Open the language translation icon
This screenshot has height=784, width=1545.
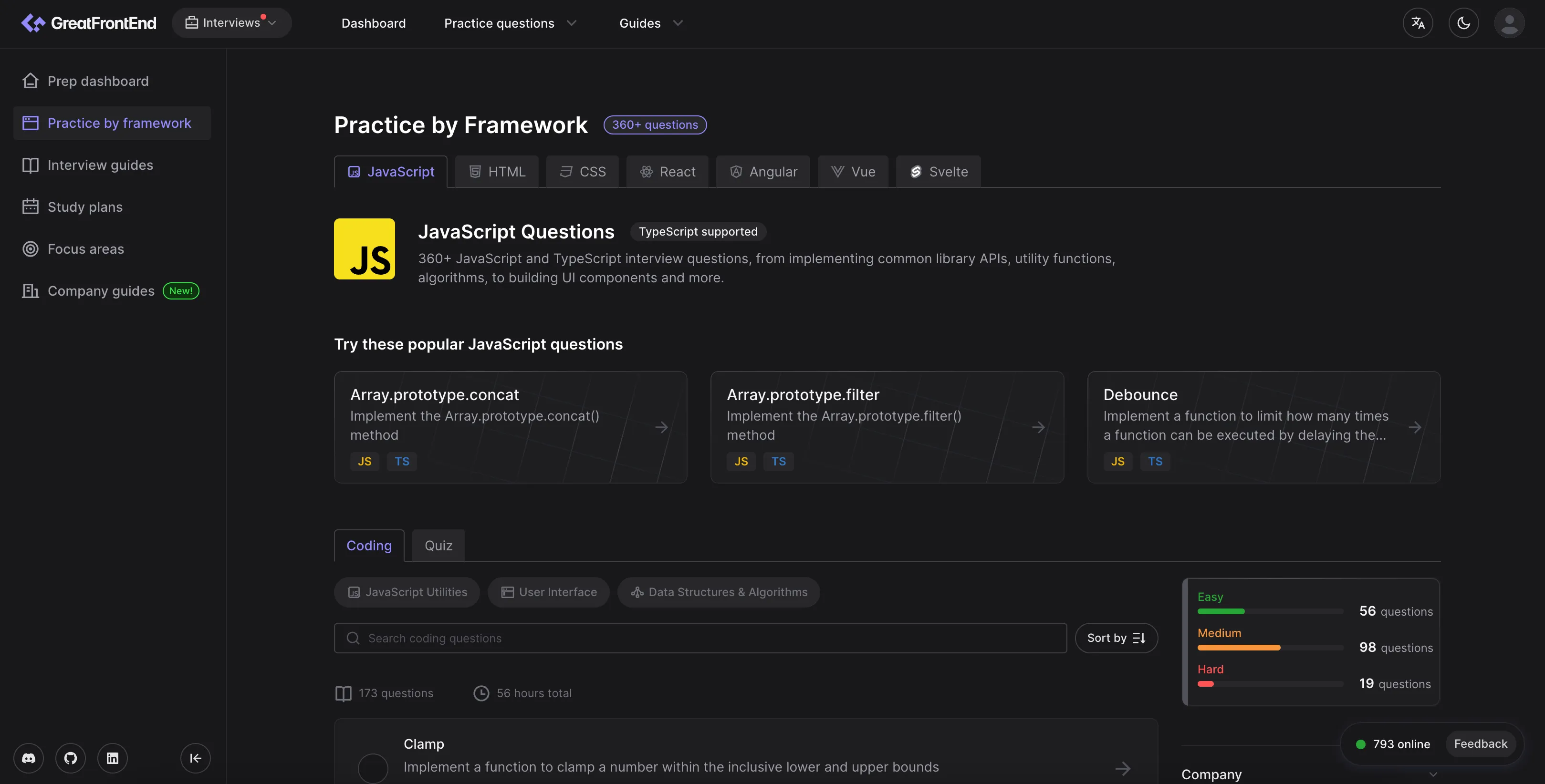1418,23
